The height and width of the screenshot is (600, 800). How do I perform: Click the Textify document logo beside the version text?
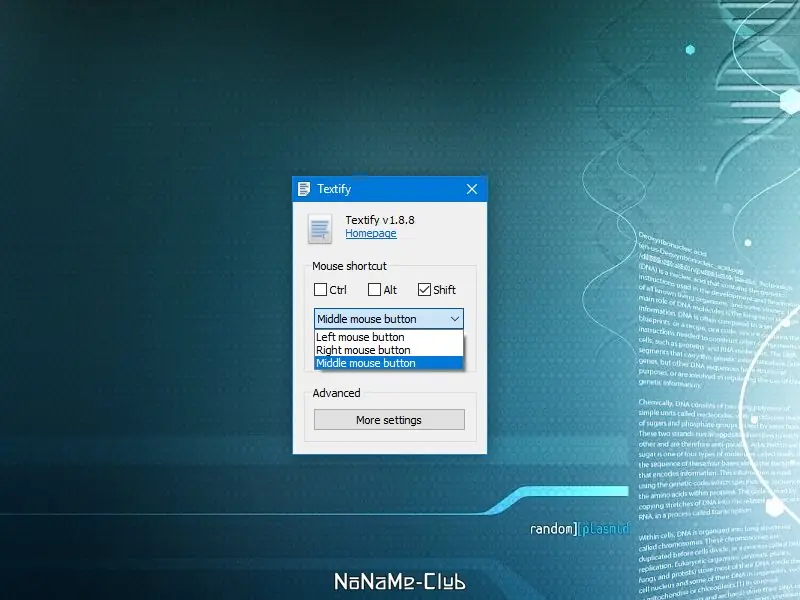320,229
